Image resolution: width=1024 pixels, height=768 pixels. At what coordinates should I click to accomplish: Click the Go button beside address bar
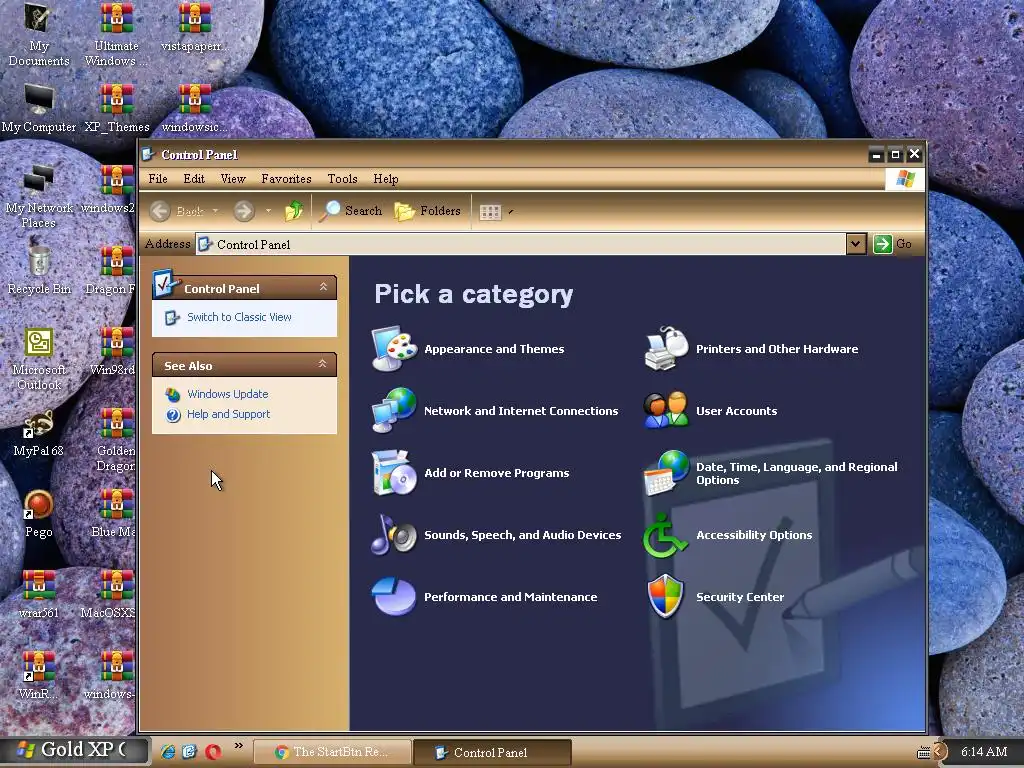pos(892,244)
